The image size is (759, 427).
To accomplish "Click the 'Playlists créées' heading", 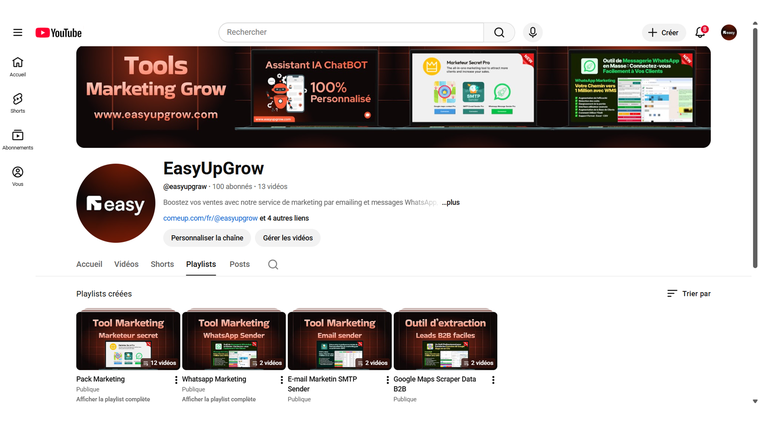I will (x=104, y=294).
